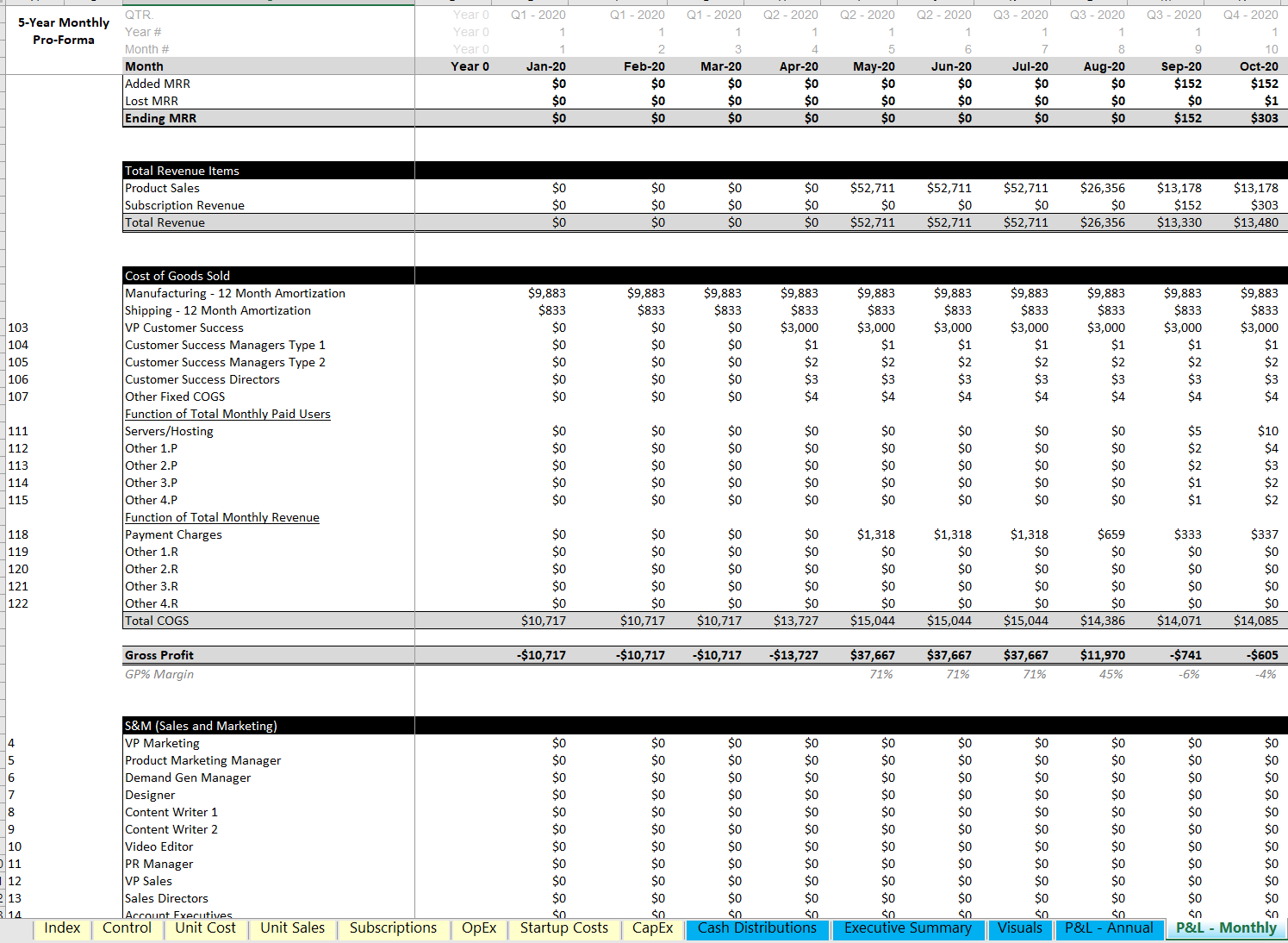Viewport: 1288px width, 943px height.
Task: Click the Aug-20 Payment Charges value $659
Action: click(x=1111, y=534)
